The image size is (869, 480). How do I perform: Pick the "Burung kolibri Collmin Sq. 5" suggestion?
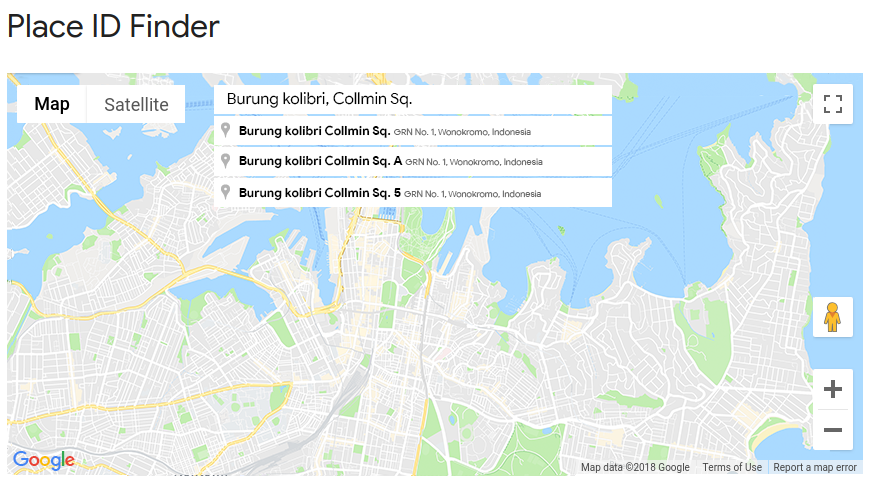click(x=320, y=192)
